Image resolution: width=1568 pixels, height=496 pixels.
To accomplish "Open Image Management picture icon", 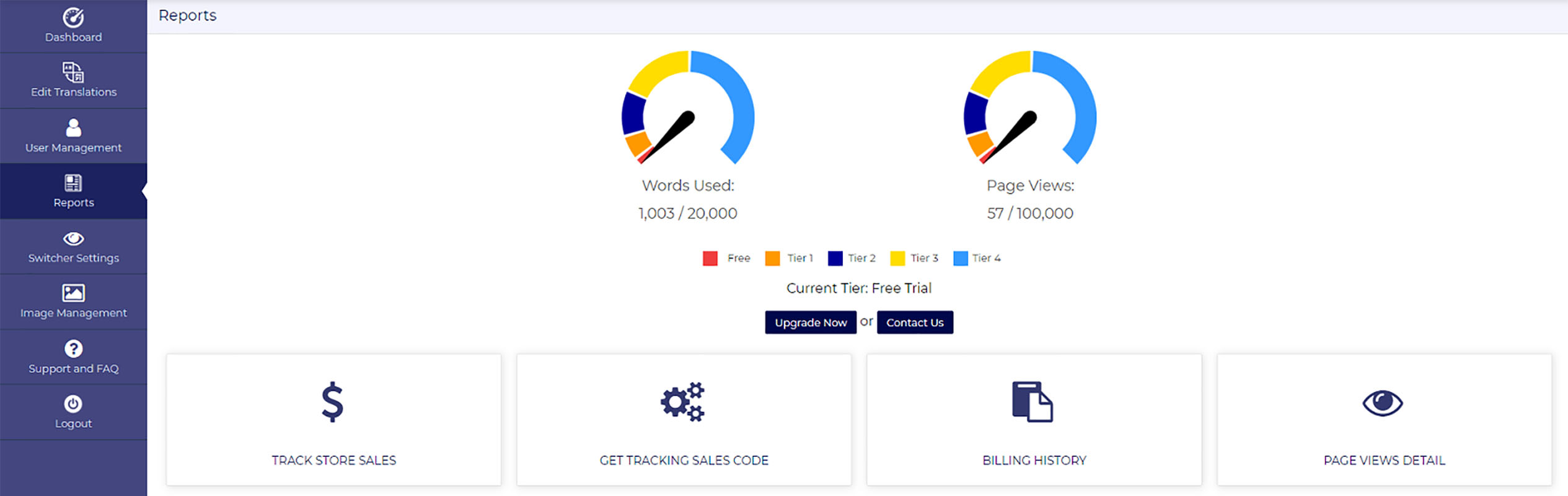I will pyautogui.click(x=73, y=293).
